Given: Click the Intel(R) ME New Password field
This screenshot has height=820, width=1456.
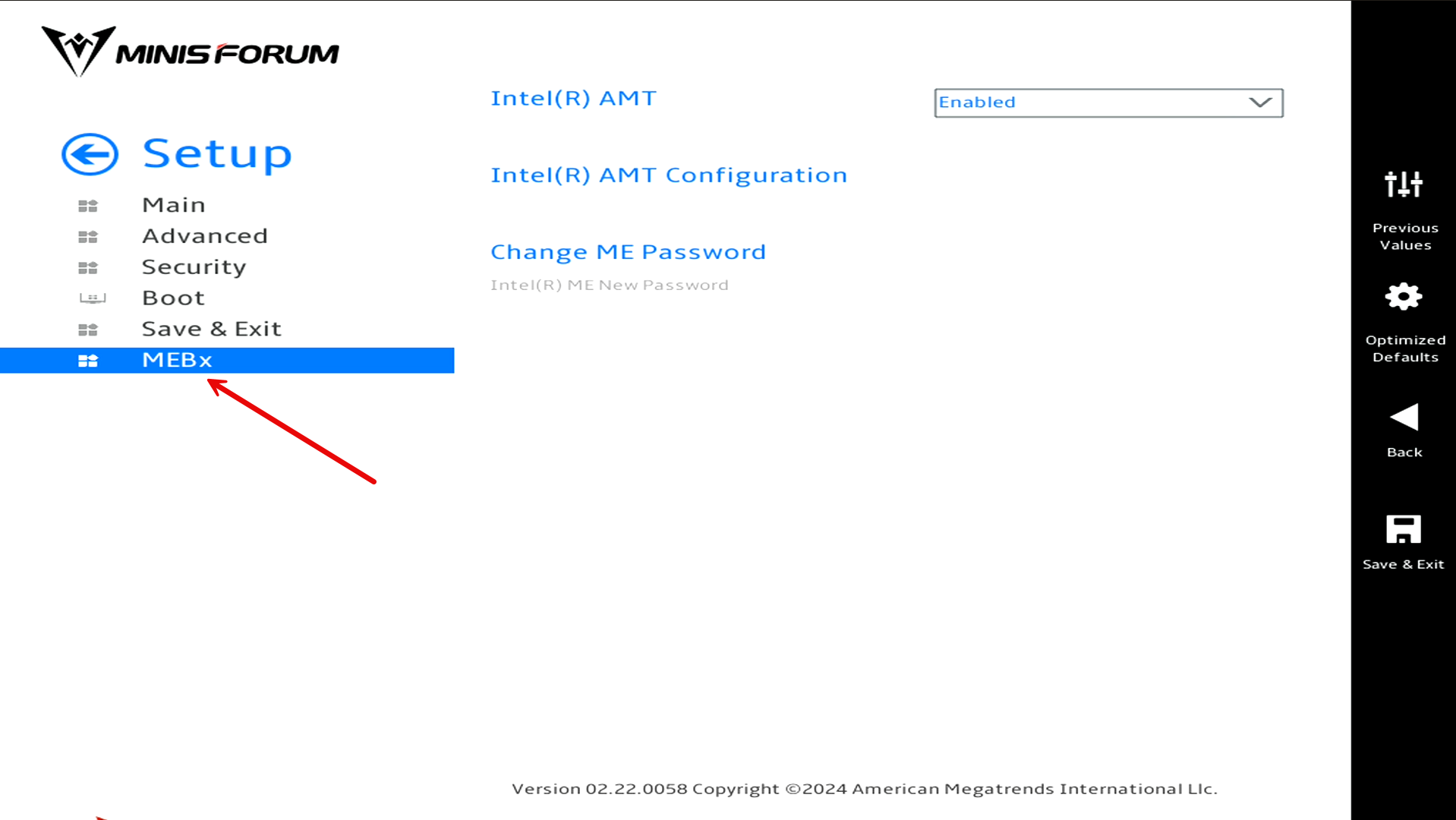Looking at the screenshot, I should (609, 284).
